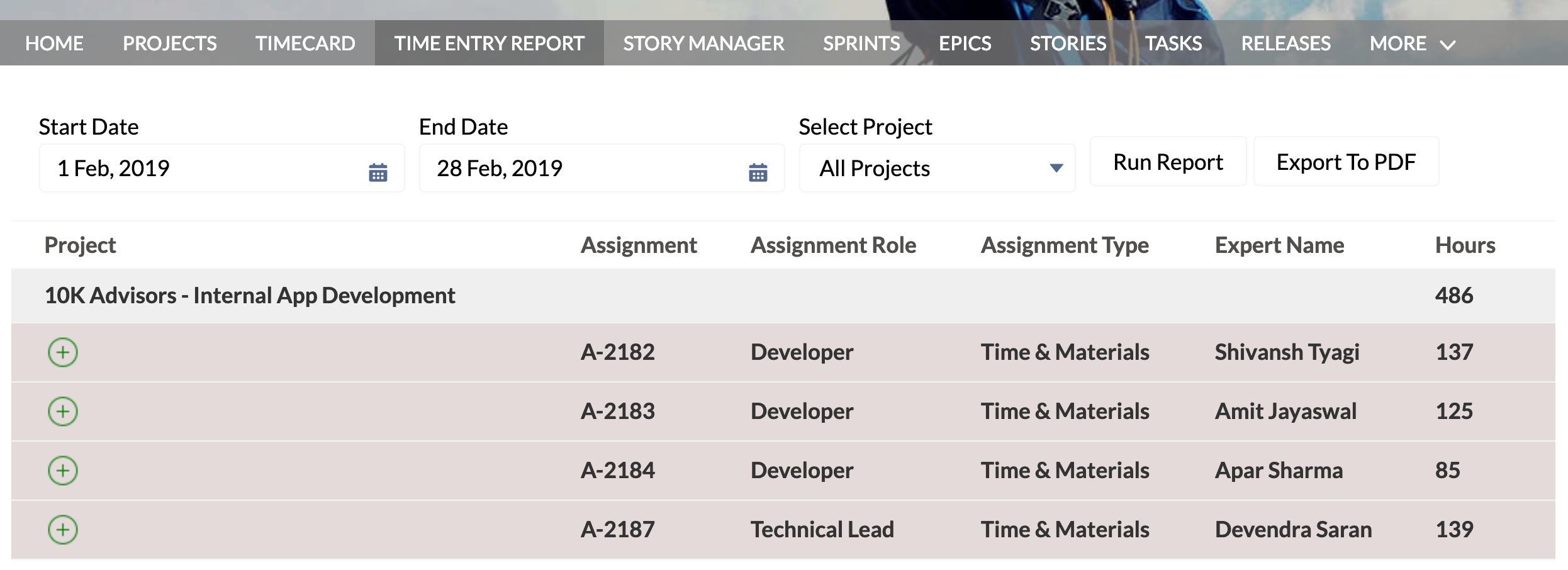Navigate to the SPRINTS tab
This screenshot has height=570, width=1568.
click(x=862, y=43)
